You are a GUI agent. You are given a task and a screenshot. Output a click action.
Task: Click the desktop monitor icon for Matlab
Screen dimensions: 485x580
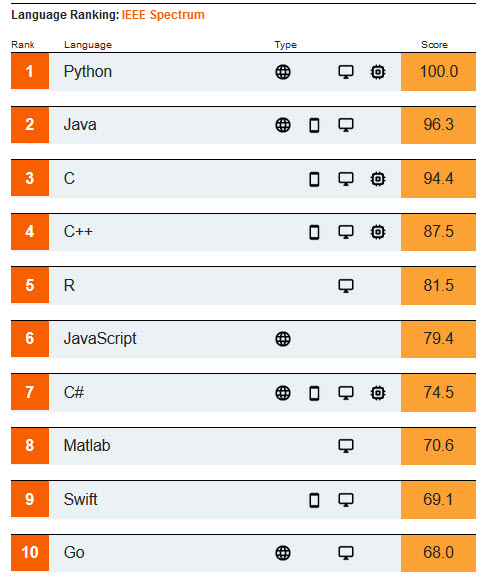(x=346, y=446)
